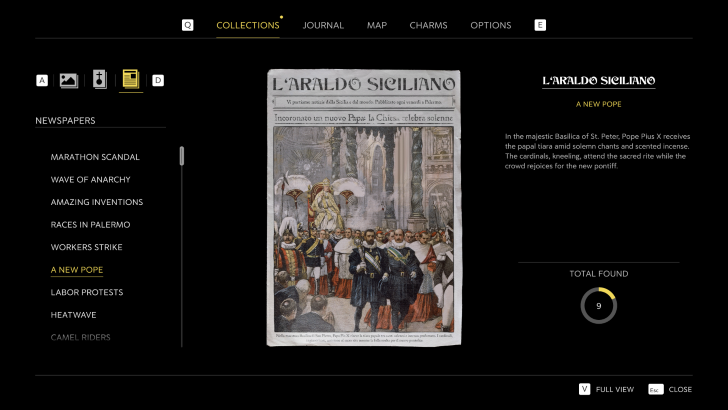Choose the Races in Palermo entry
Screen dimensions: 728x410
(x=90, y=225)
